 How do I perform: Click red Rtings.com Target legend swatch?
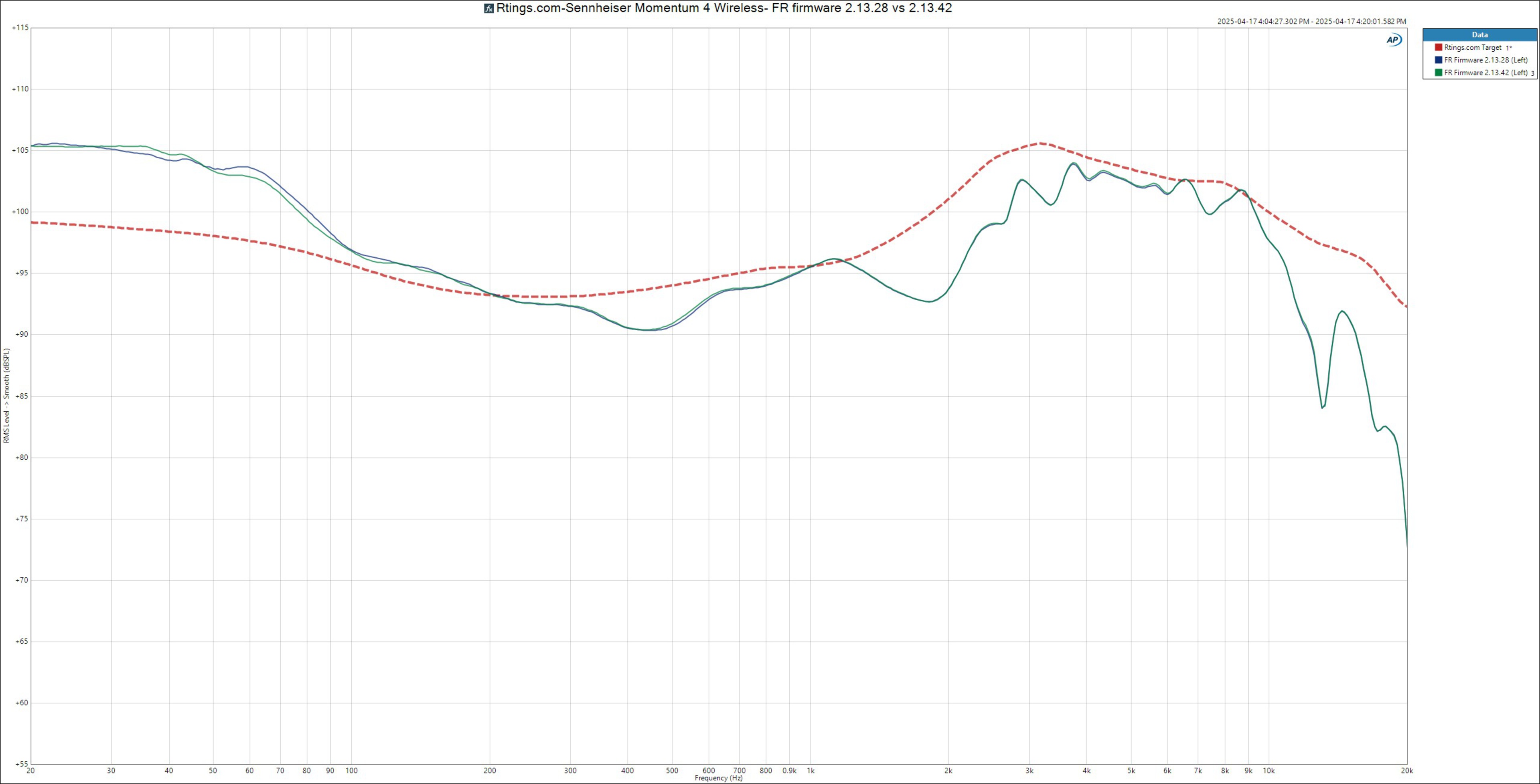click(1439, 47)
